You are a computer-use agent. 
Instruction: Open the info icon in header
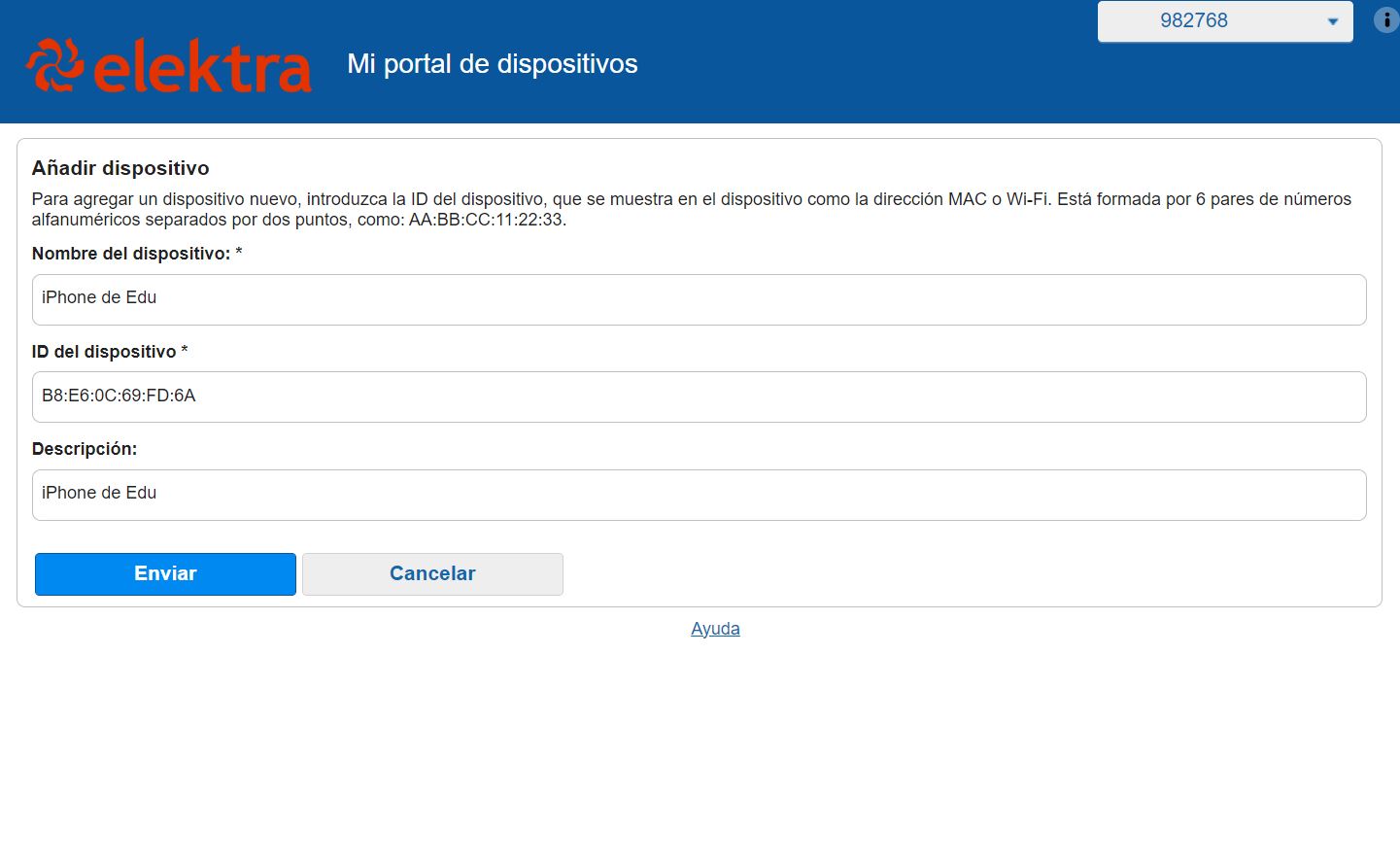[1386, 19]
